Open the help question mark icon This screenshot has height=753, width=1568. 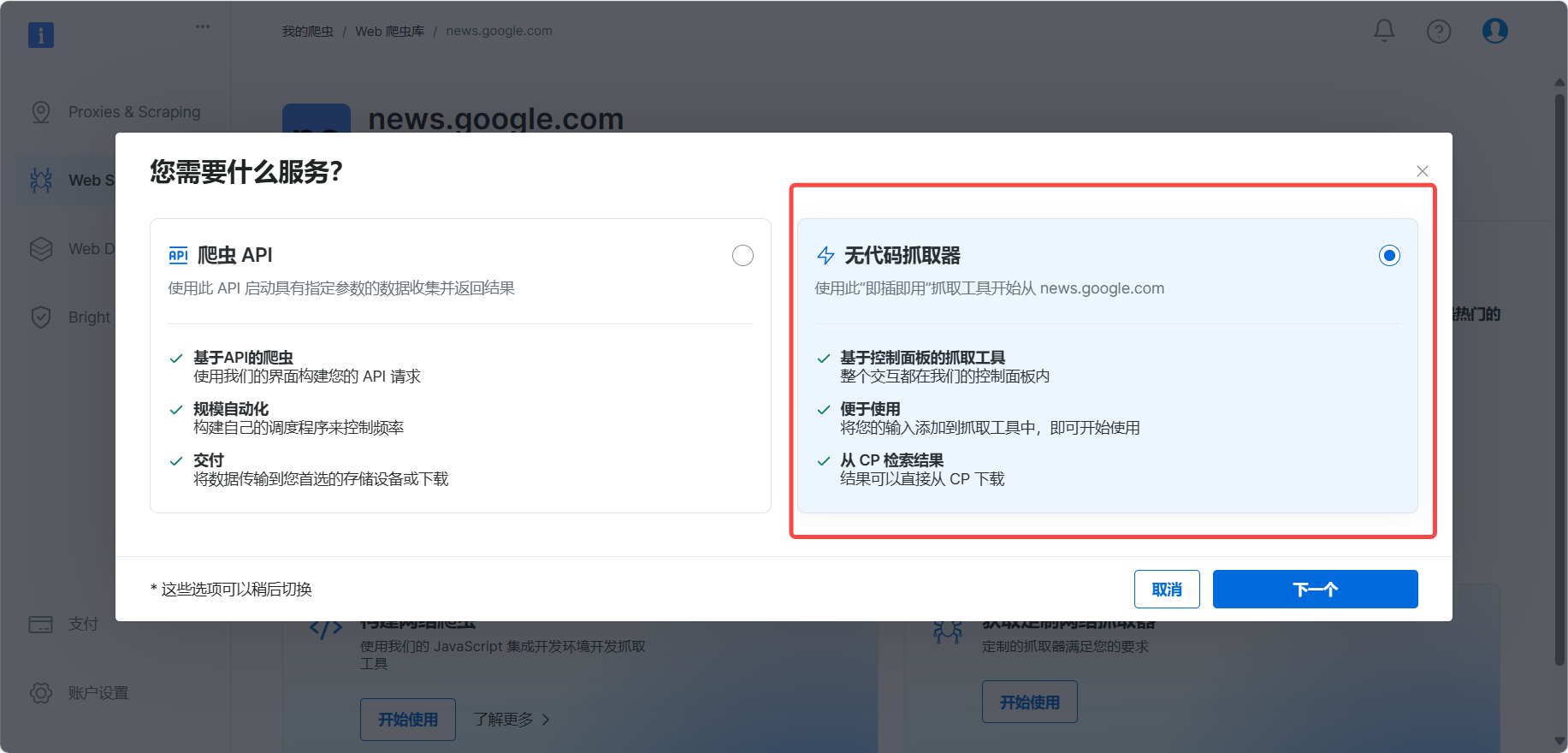click(1439, 32)
